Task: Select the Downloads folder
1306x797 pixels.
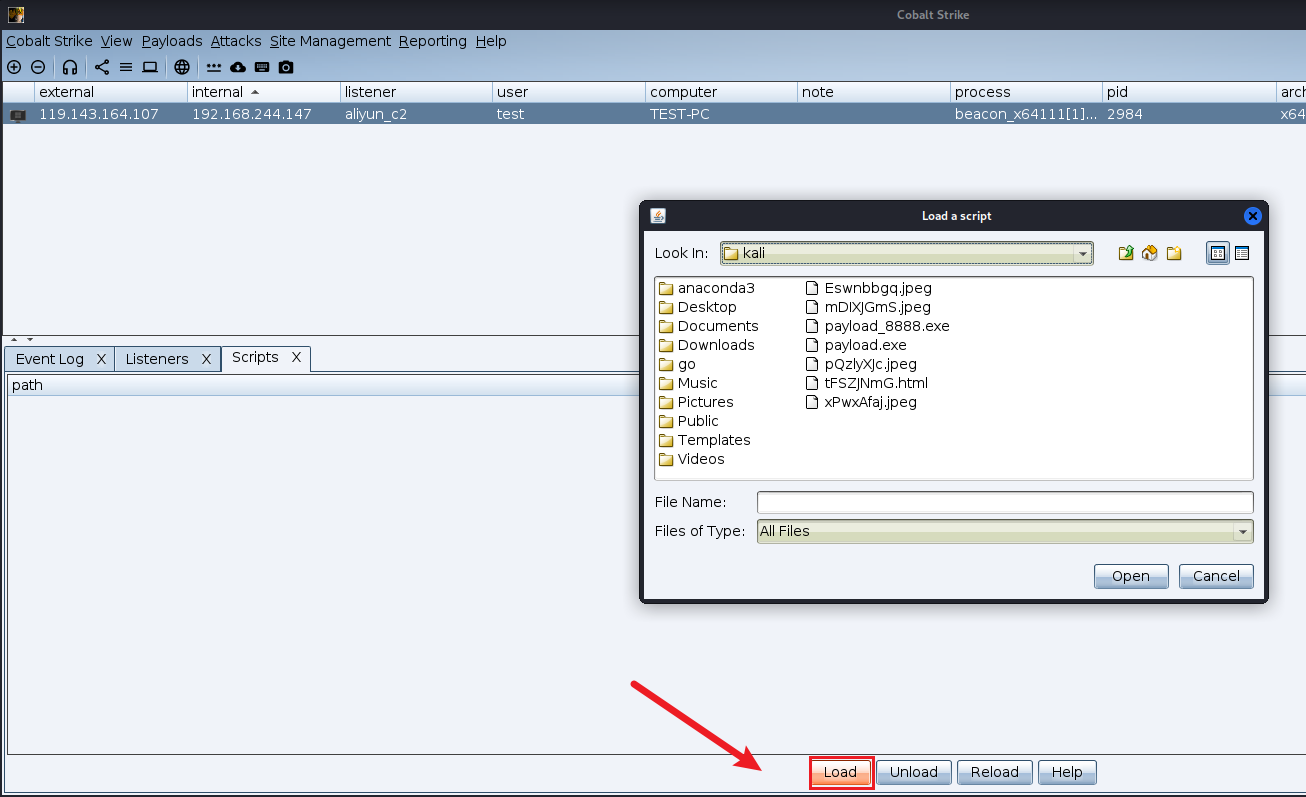Action: tap(707, 345)
